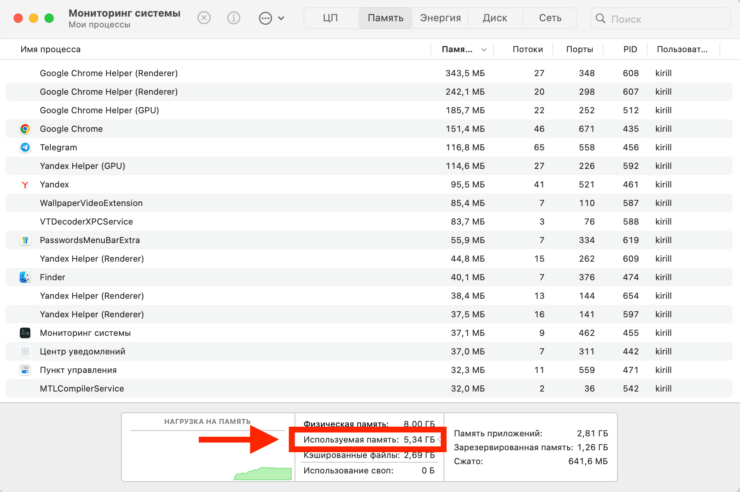Select the WallpaperVideoExtension process row
This screenshot has height=492, width=740.
[x=200, y=203]
